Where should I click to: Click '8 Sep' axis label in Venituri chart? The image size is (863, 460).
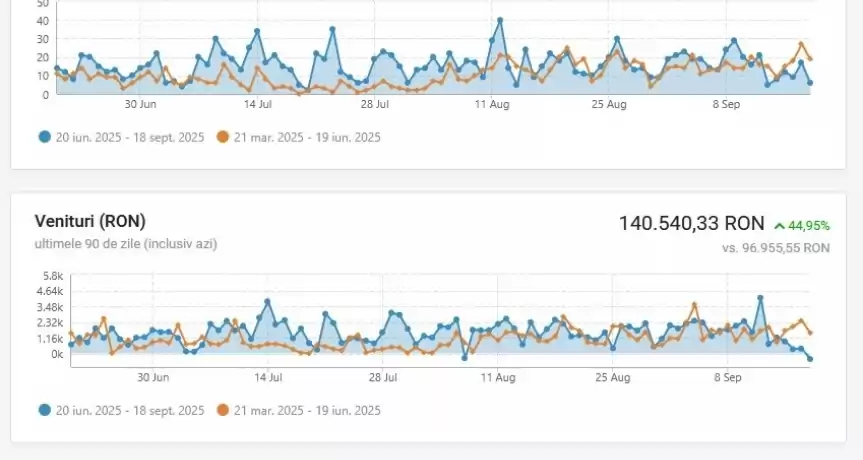[x=726, y=378]
